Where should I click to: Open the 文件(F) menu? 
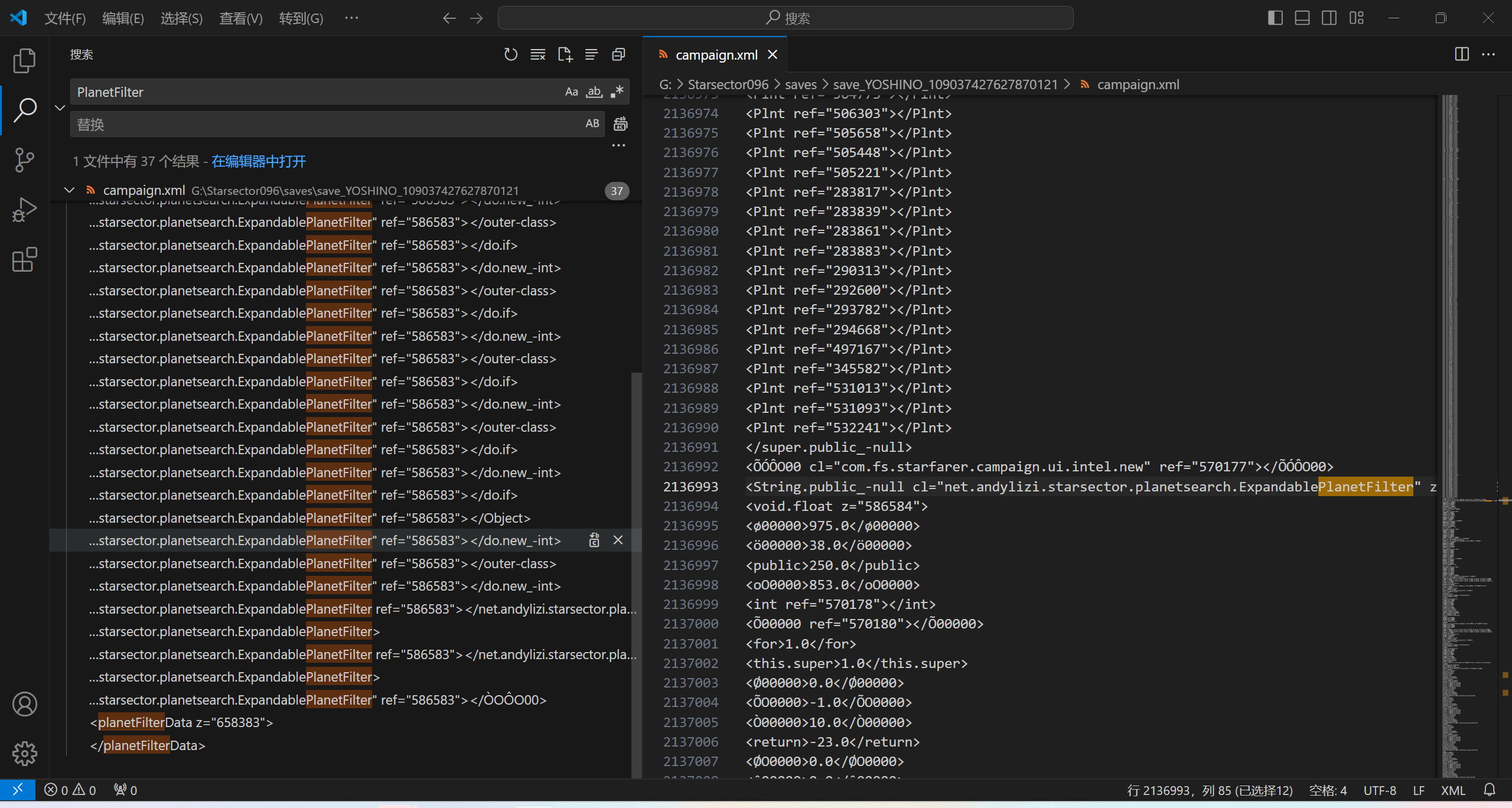pyautogui.click(x=65, y=18)
